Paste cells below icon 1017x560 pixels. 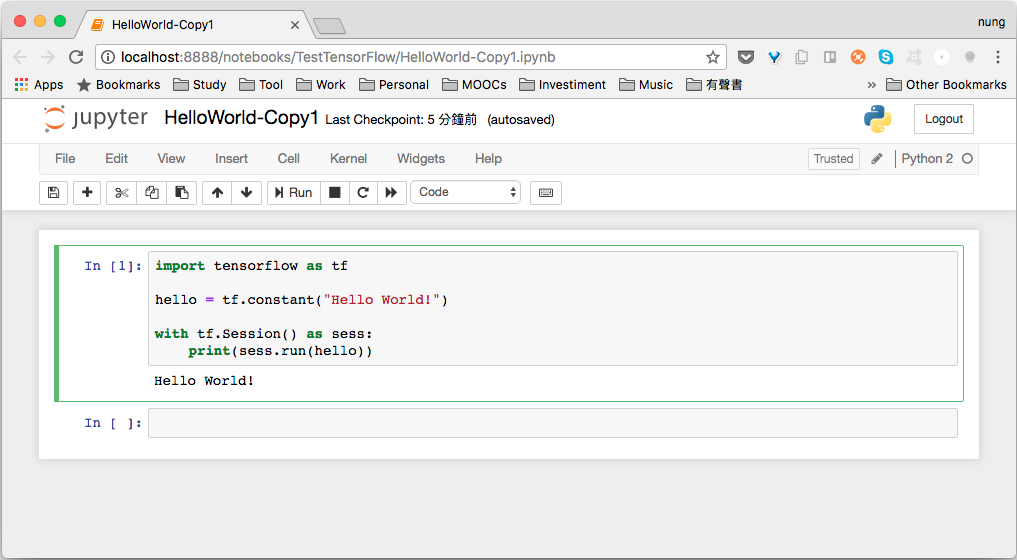click(x=182, y=193)
